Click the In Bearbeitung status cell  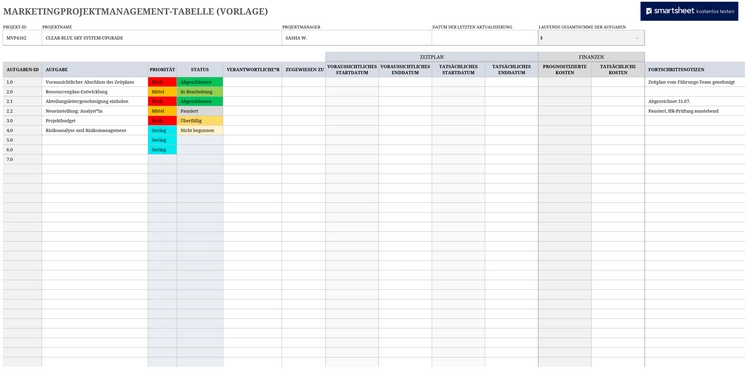click(x=200, y=91)
